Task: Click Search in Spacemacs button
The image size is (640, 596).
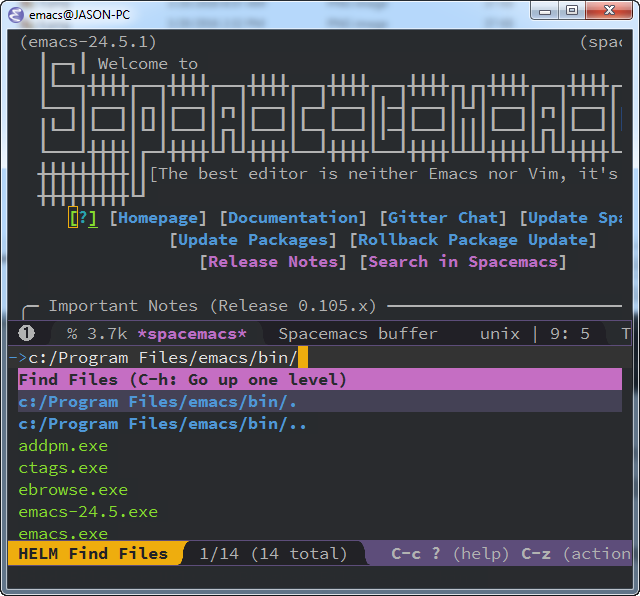Action: (463, 262)
